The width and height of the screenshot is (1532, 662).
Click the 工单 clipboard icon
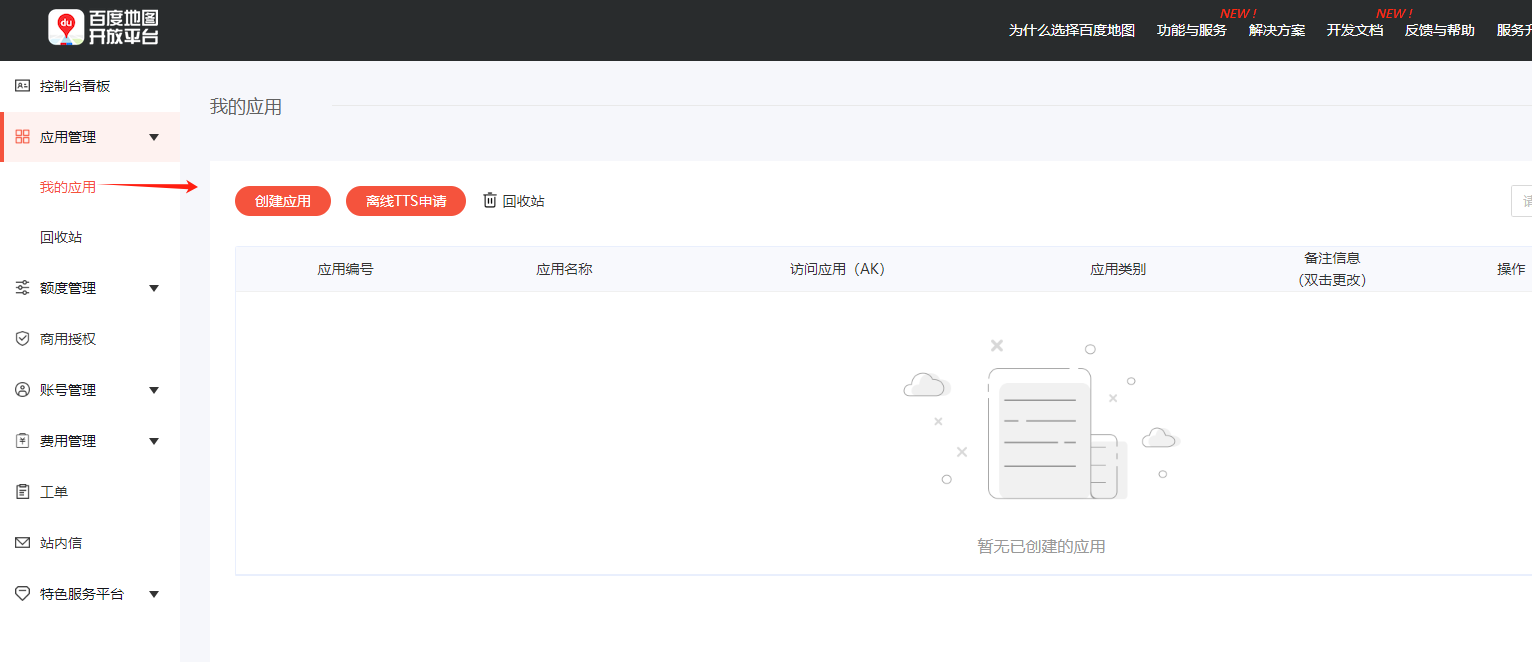[x=22, y=492]
